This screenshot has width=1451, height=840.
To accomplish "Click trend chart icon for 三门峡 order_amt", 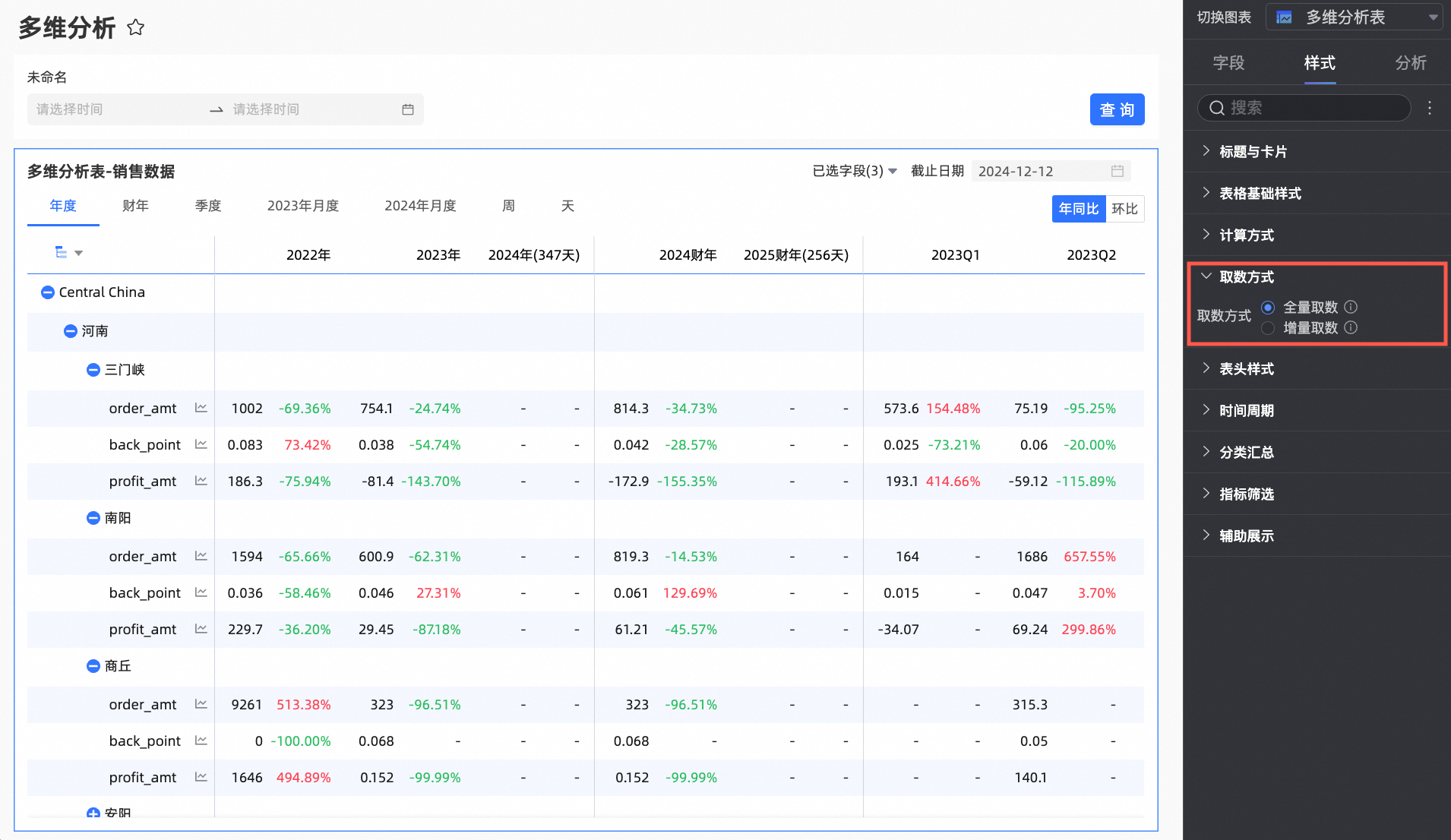I will pyautogui.click(x=201, y=409).
